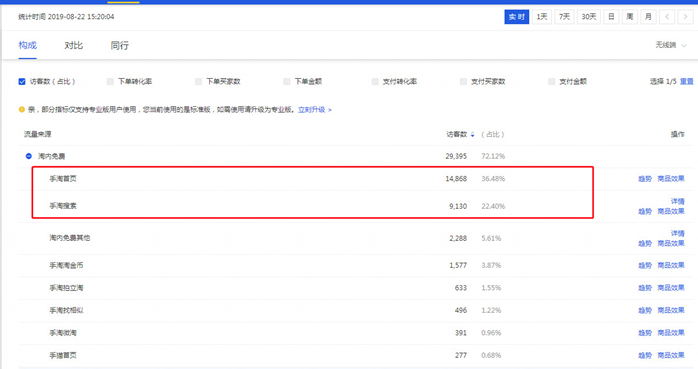Viewport: 698px width, 369px height.
Task: Click the 立刻升级 upgrade link
Action: pos(315,109)
